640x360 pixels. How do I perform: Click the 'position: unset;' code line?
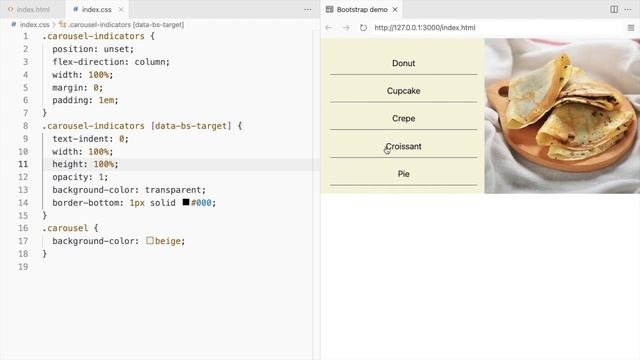(x=93, y=49)
